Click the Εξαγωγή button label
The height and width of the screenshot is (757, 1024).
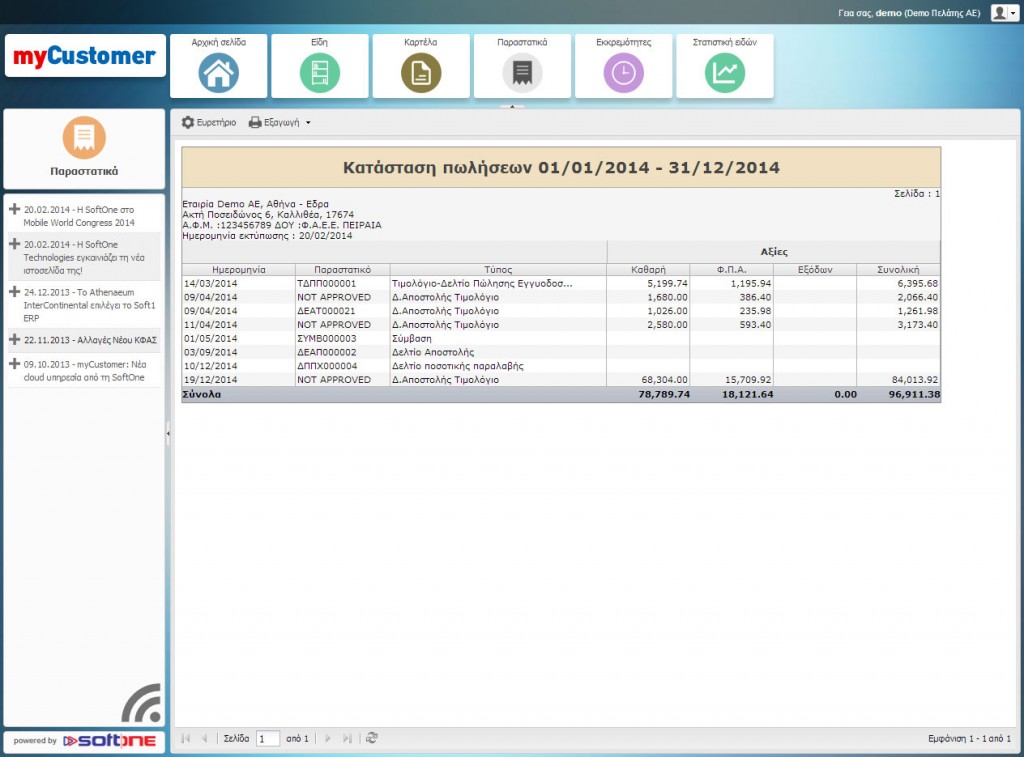(281, 122)
